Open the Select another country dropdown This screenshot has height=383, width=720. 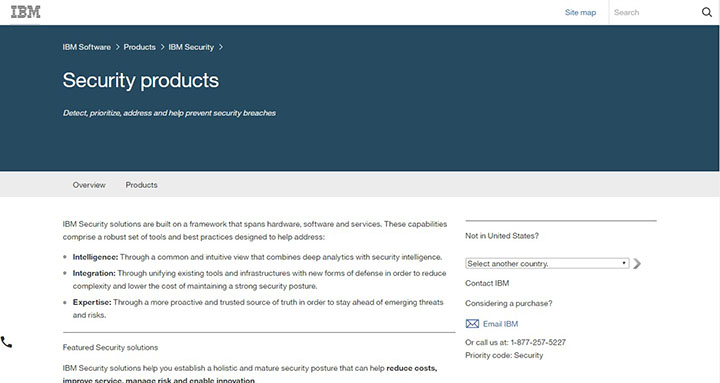[547, 264]
